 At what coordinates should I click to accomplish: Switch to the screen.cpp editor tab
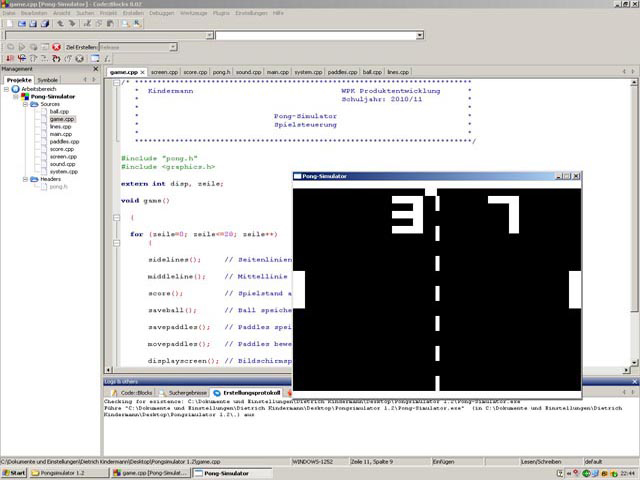point(164,72)
